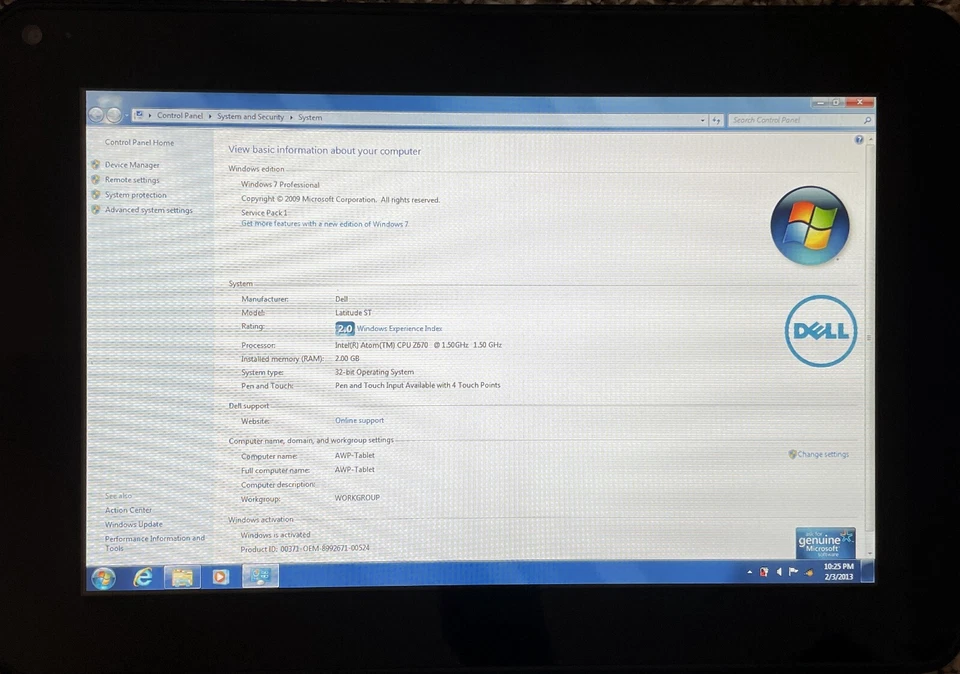Launch Internet Explorer from the taskbar

pos(143,577)
